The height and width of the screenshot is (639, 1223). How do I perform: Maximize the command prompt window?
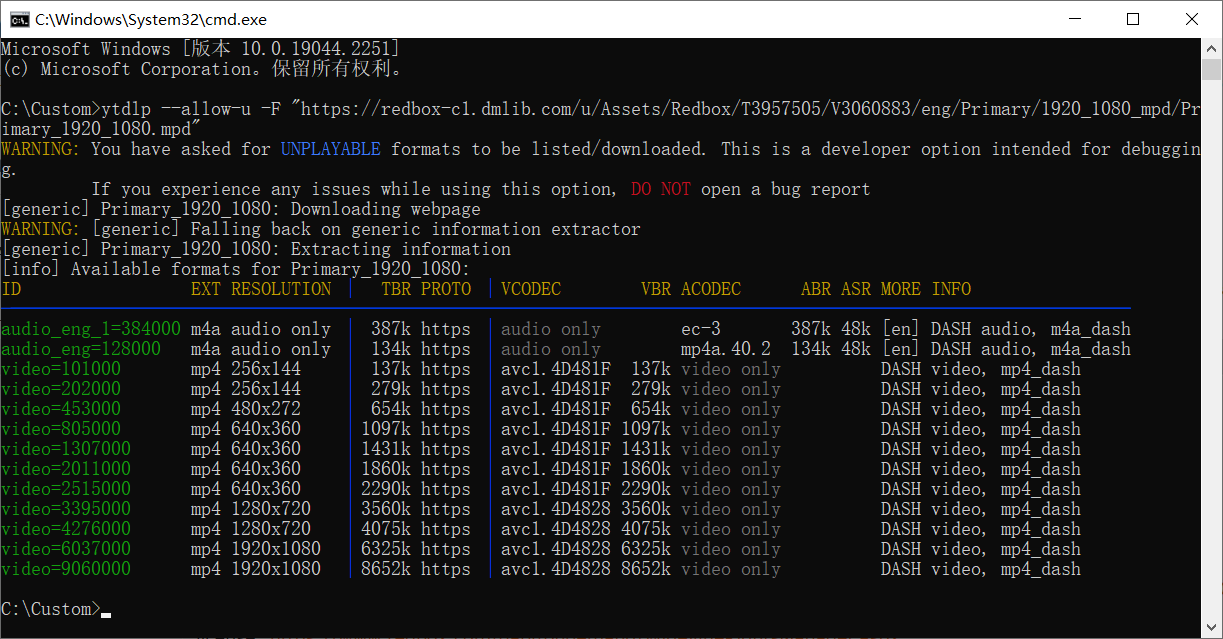(1133, 19)
